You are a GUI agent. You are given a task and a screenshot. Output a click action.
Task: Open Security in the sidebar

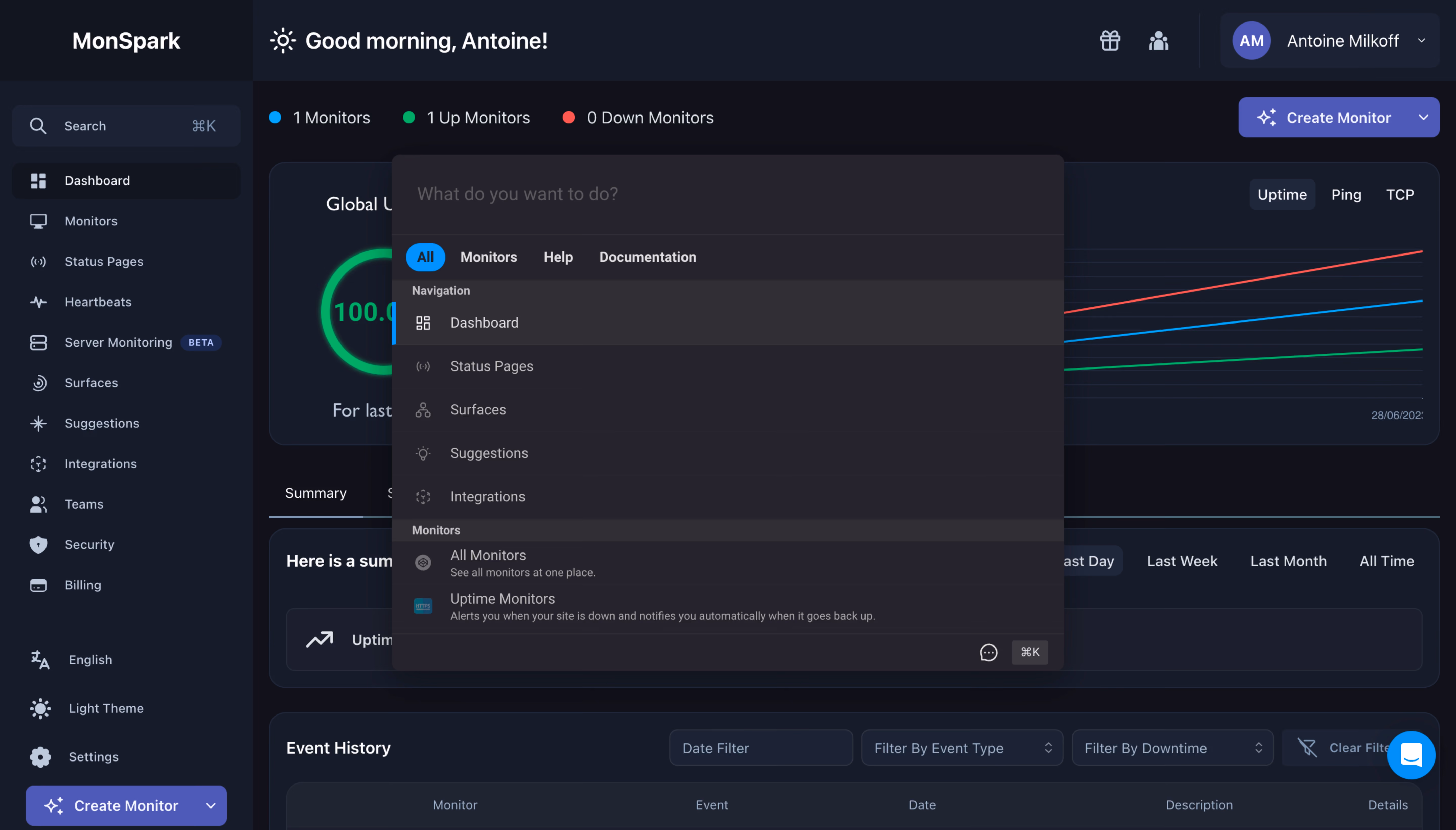click(126, 545)
